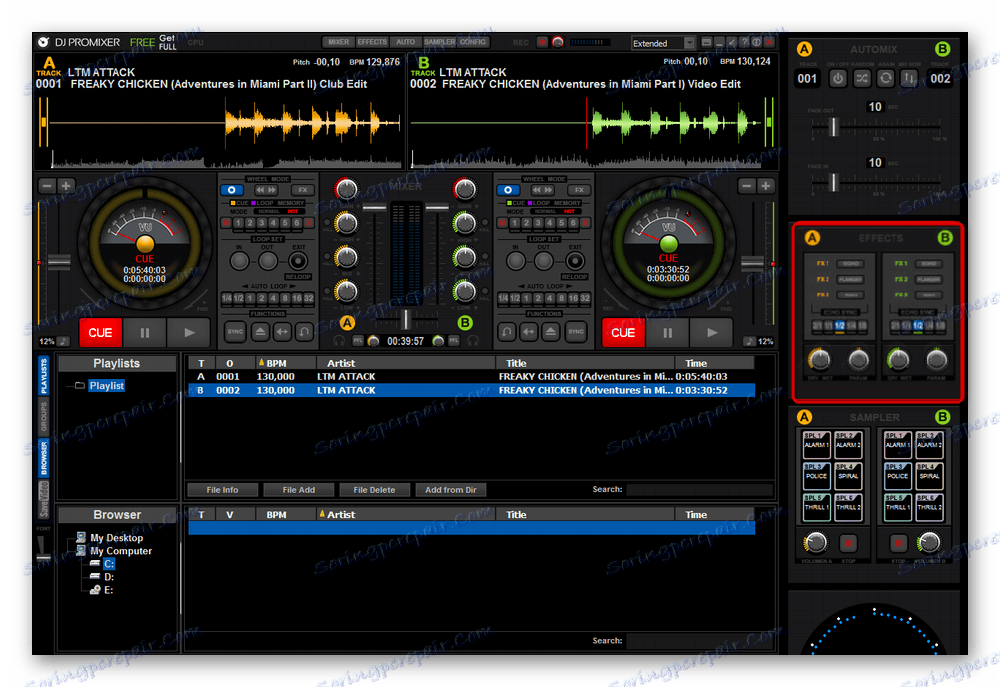Image resolution: width=1000 pixels, height=687 pixels.
Task: Click the File Info button
Action: click(222, 490)
